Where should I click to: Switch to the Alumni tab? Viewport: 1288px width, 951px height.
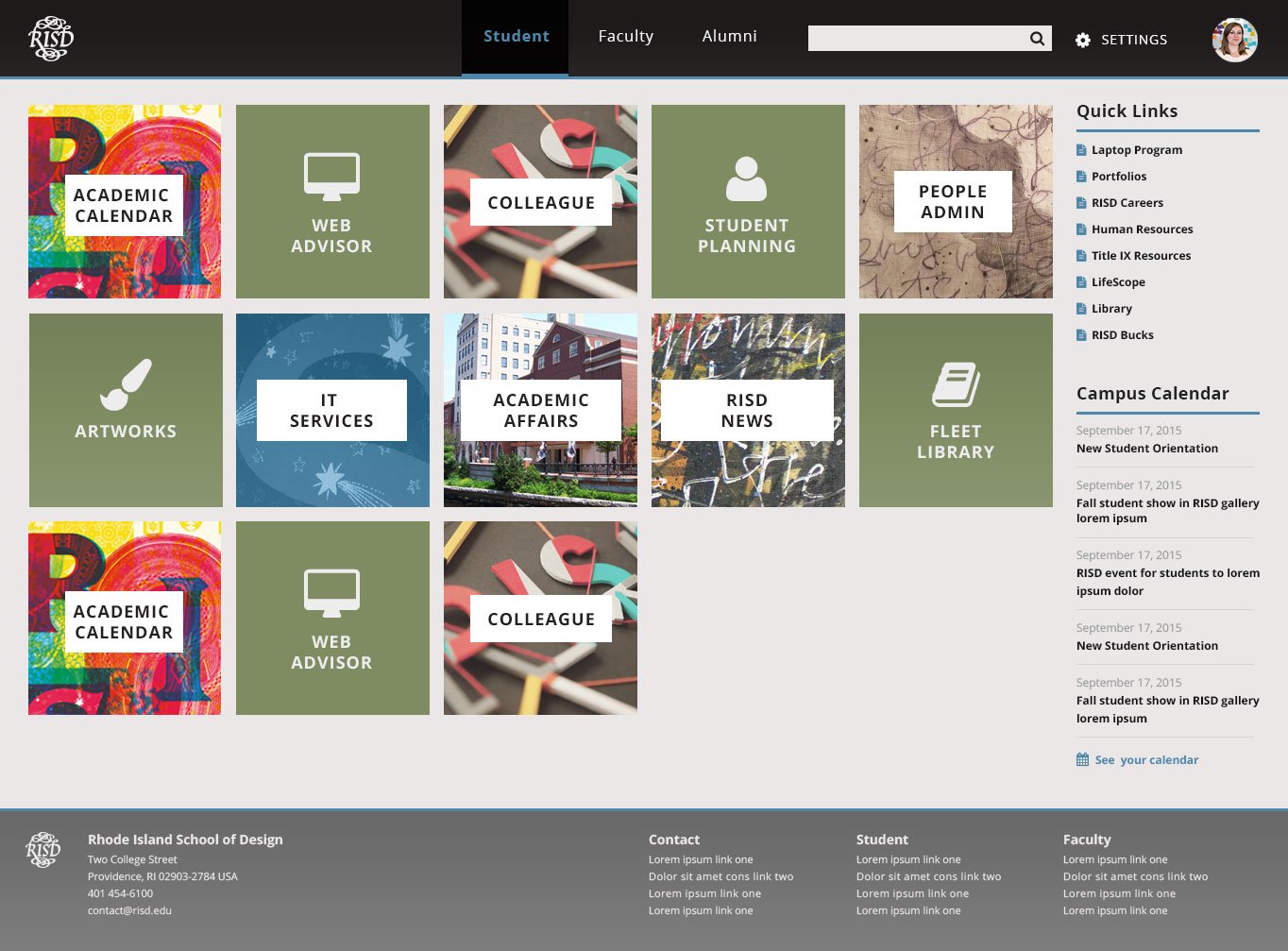[729, 37]
